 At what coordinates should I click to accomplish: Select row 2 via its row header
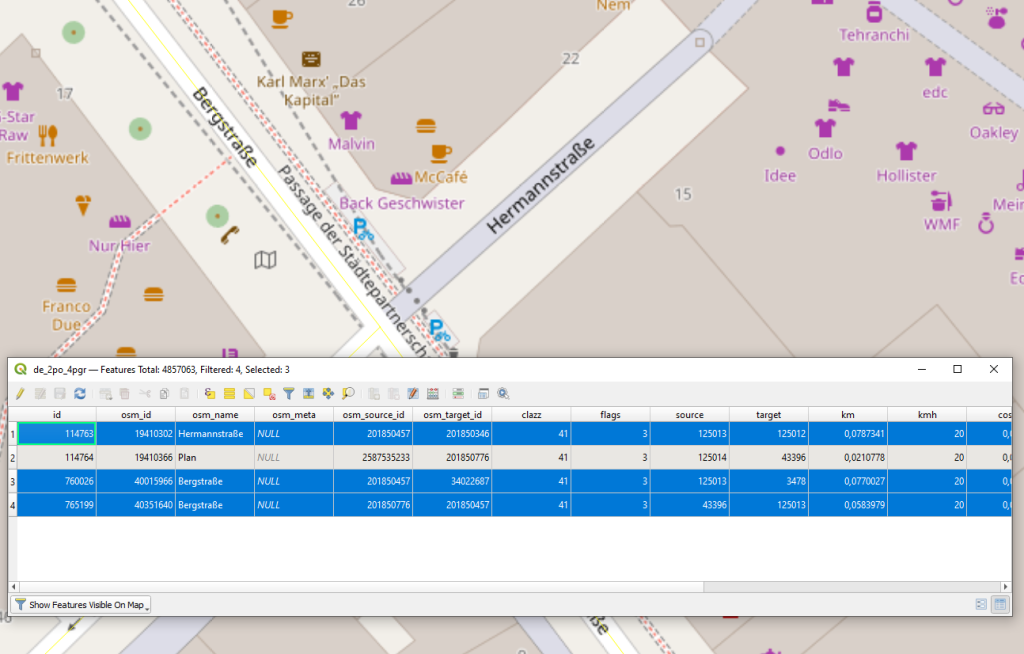(12, 457)
